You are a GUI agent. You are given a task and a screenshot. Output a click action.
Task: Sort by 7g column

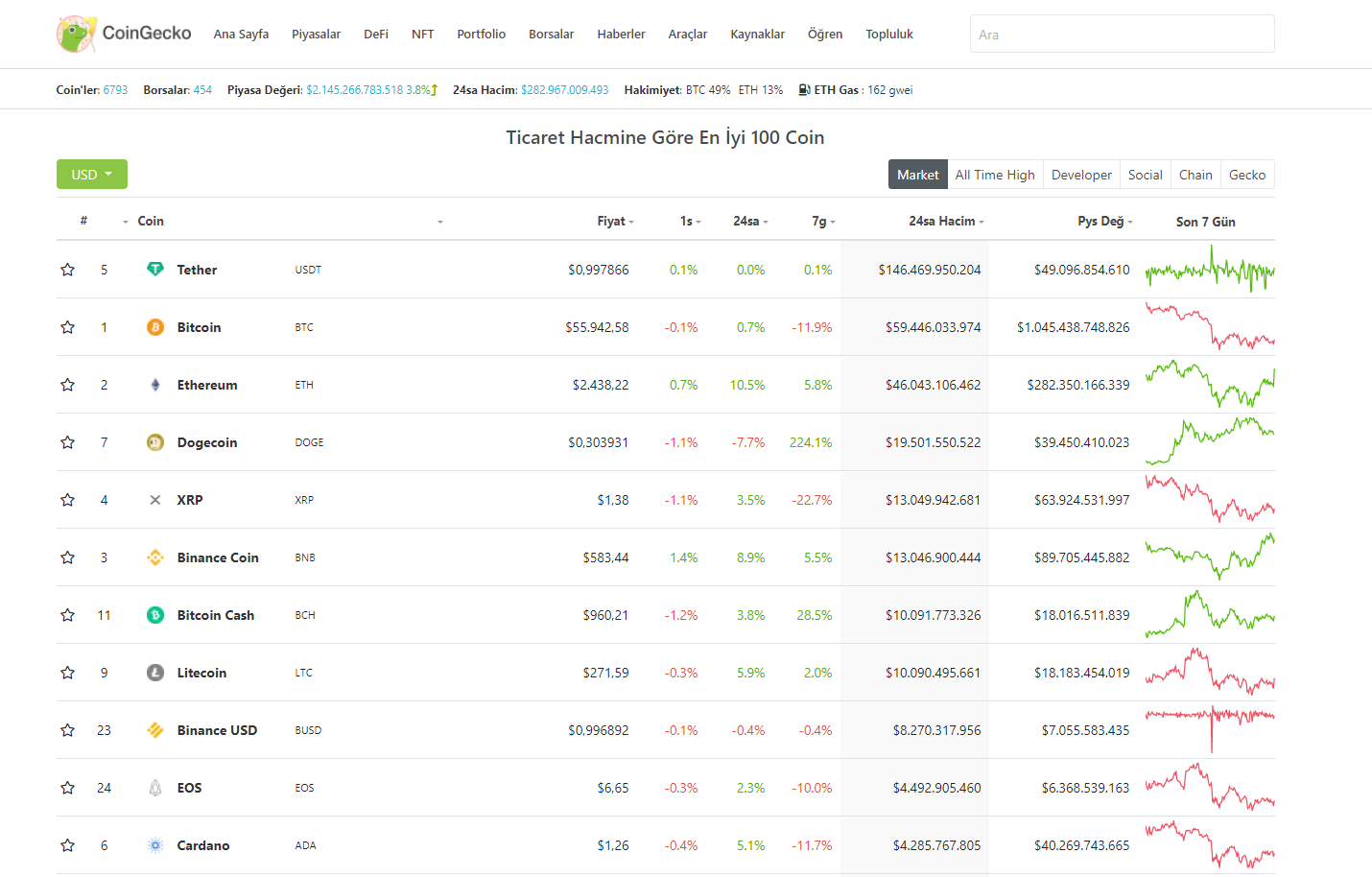point(823,221)
